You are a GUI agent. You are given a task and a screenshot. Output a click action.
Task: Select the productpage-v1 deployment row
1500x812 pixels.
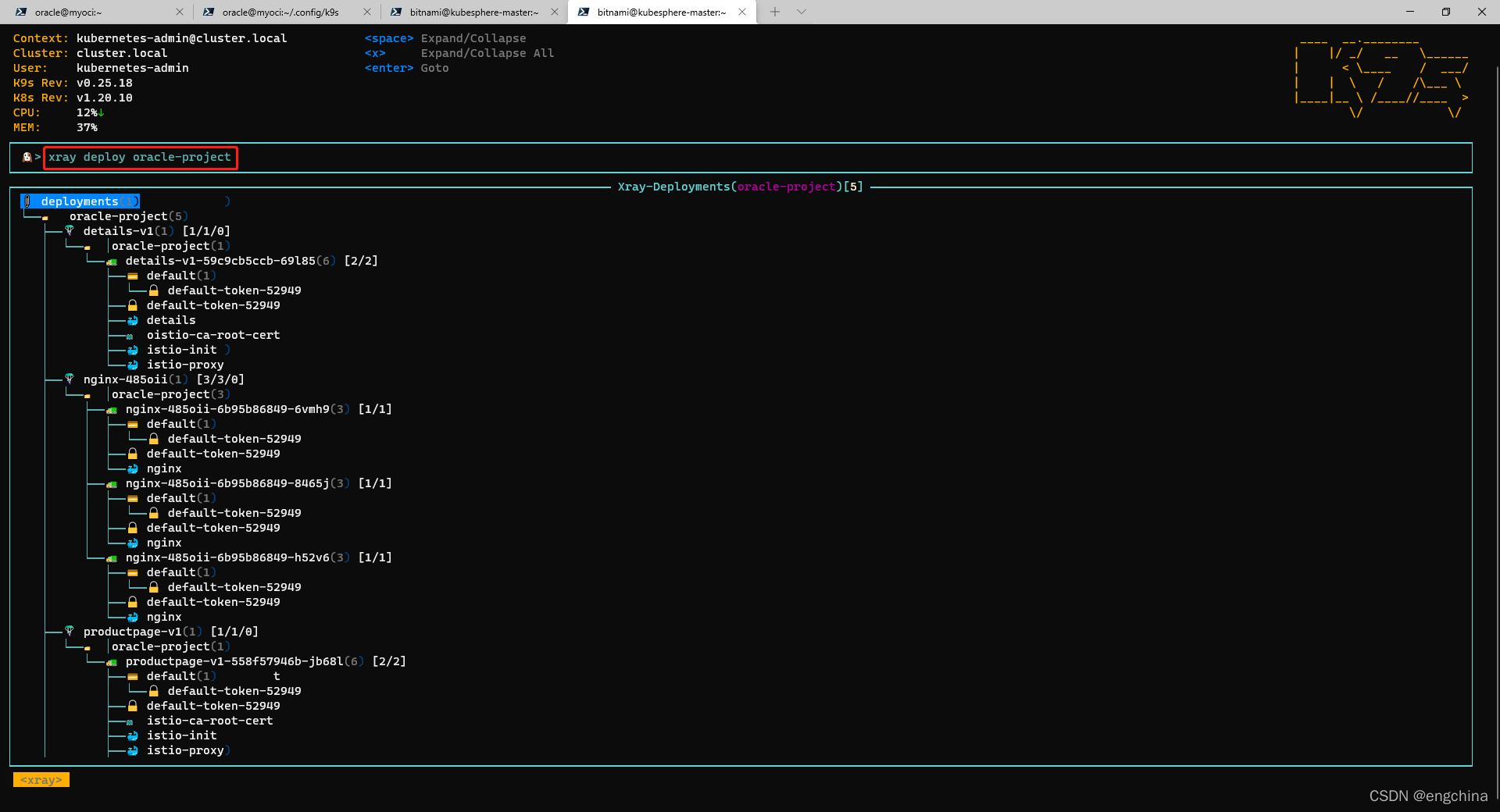pos(170,632)
